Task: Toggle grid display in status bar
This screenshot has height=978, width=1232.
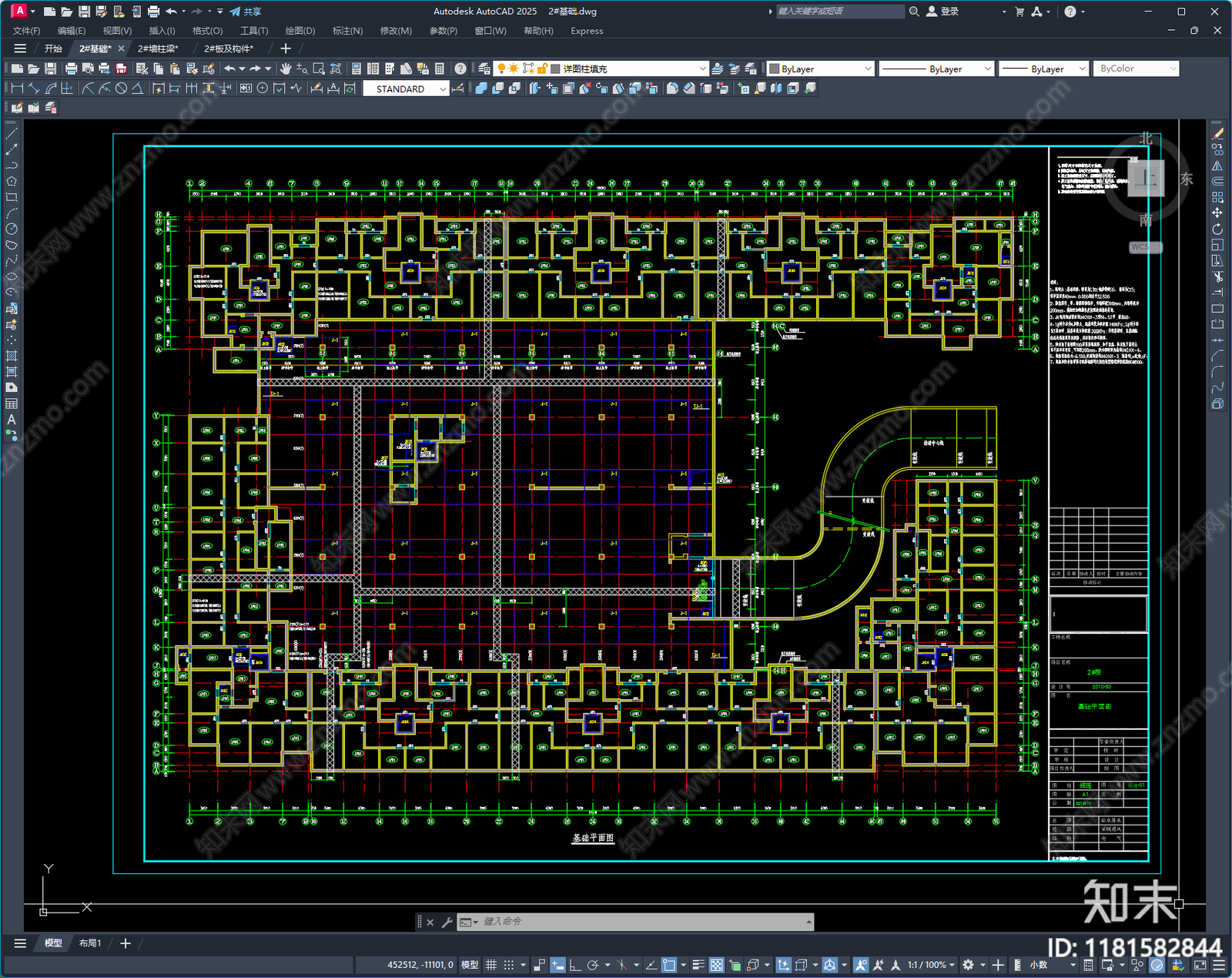Action: (490, 965)
